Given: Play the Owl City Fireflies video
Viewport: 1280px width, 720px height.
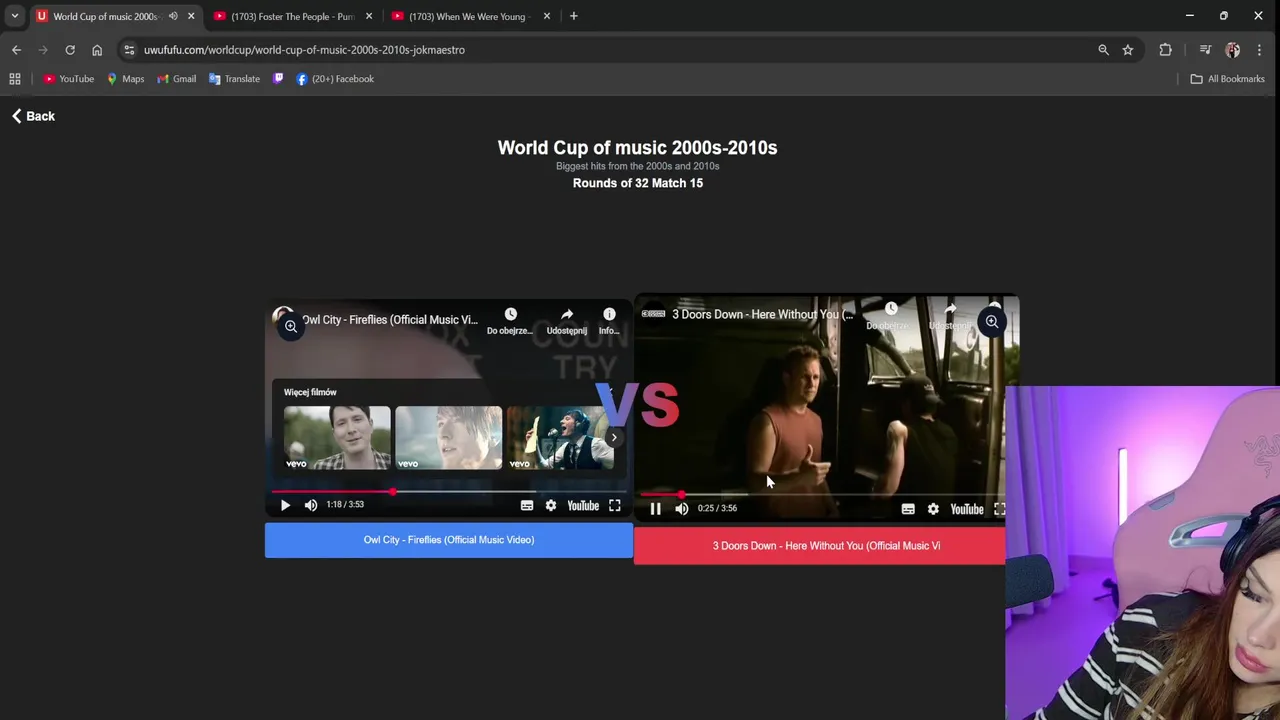Looking at the screenshot, I should (x=285, y=505).
